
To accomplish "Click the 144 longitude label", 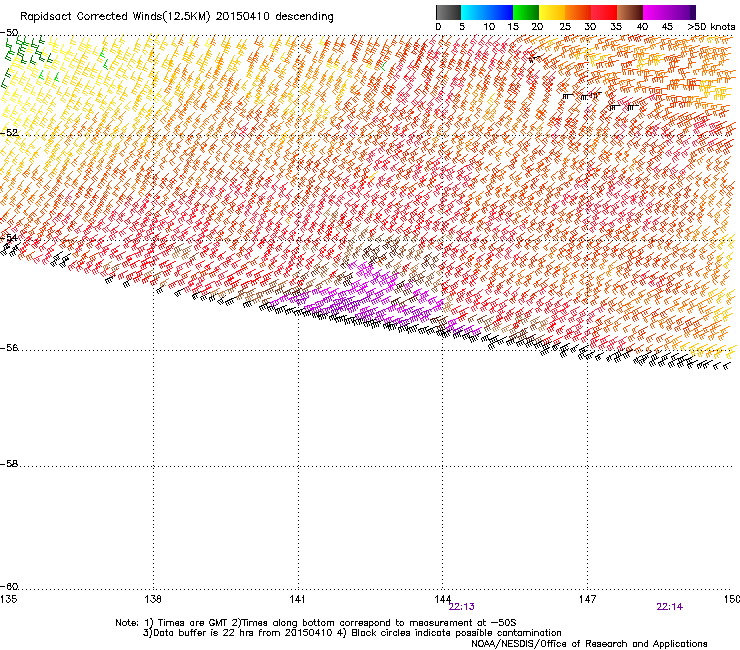I will tap(443, 599).
